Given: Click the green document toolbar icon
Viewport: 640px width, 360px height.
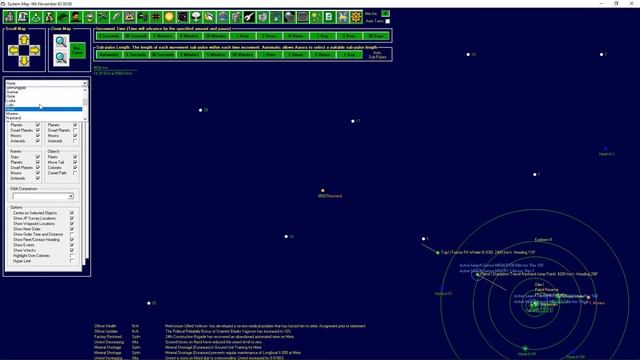Looking at the screenshot, I should pyautogui.click(x=329, y=17).
